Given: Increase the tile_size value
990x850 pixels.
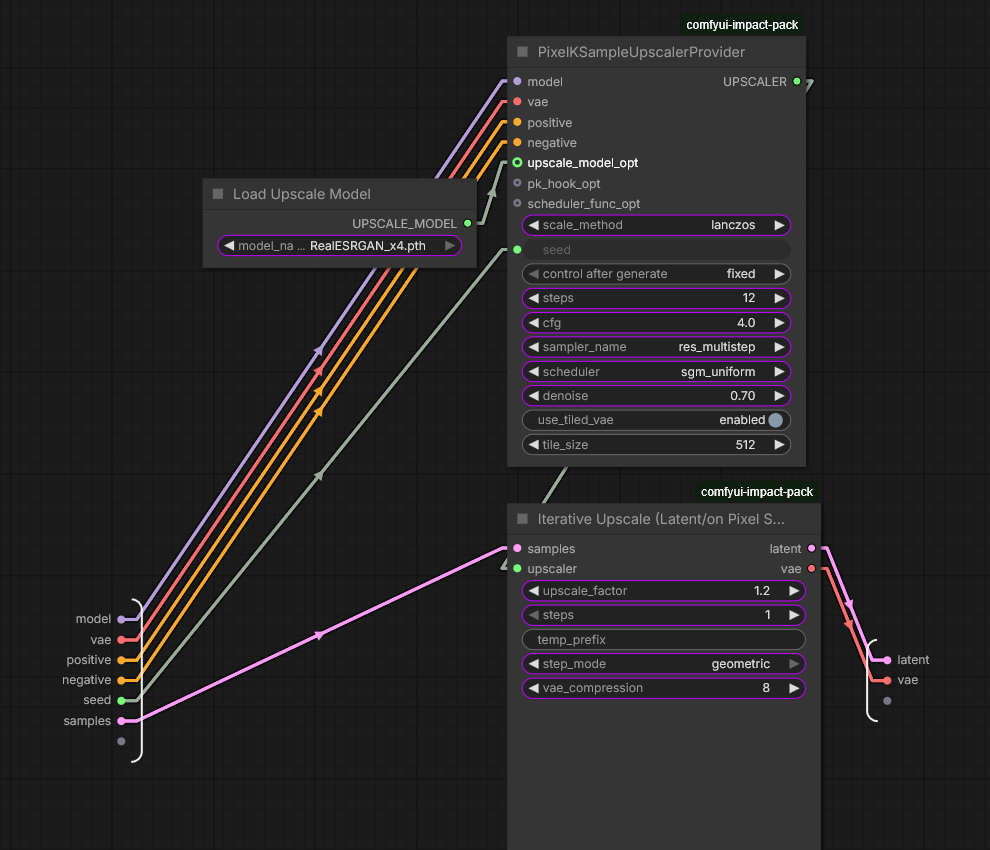Looking at the screenshot, I should pyautogui.click(x=779, y=445).
